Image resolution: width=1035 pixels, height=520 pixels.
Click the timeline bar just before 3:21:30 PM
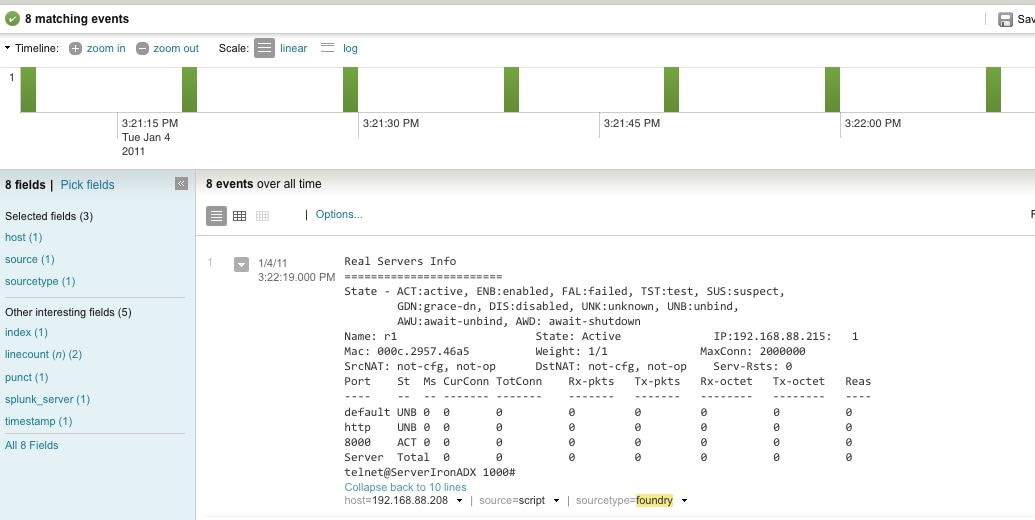[351, 89]
